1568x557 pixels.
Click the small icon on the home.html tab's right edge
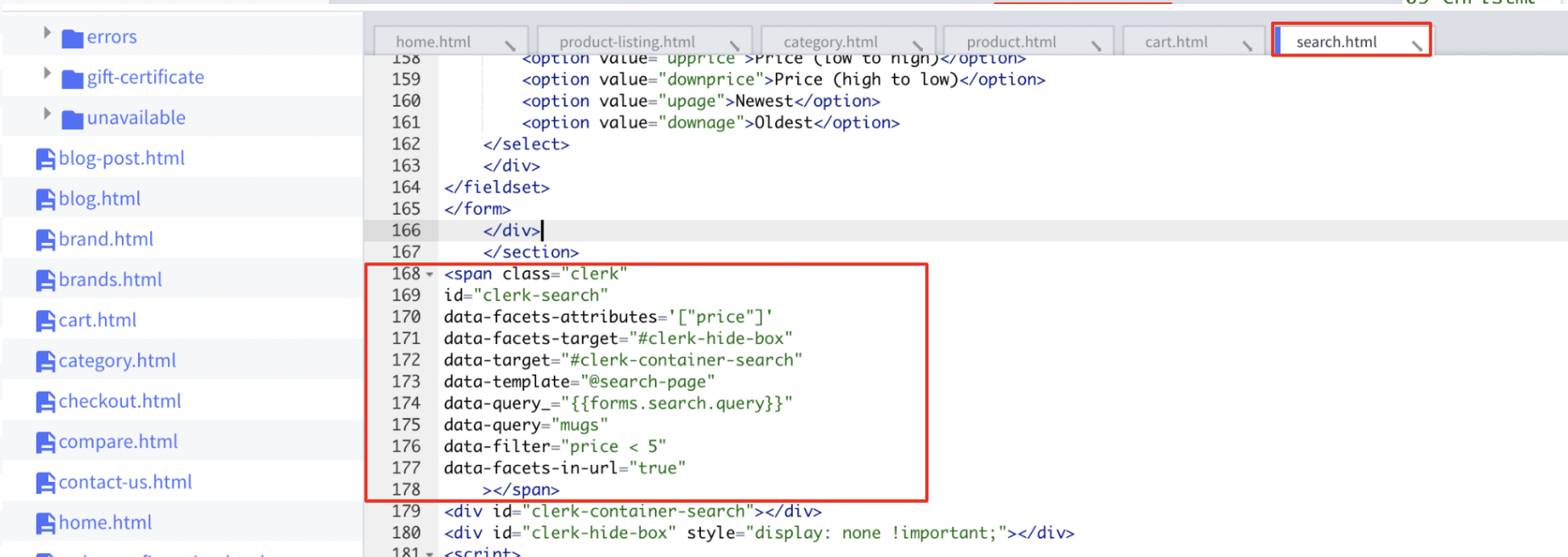tap(510, 45)
